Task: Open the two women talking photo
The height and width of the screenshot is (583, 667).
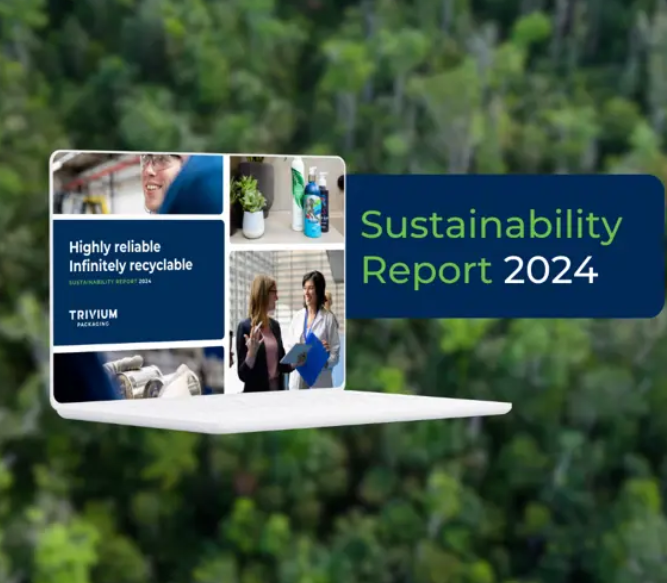Action: pos(287,321)
